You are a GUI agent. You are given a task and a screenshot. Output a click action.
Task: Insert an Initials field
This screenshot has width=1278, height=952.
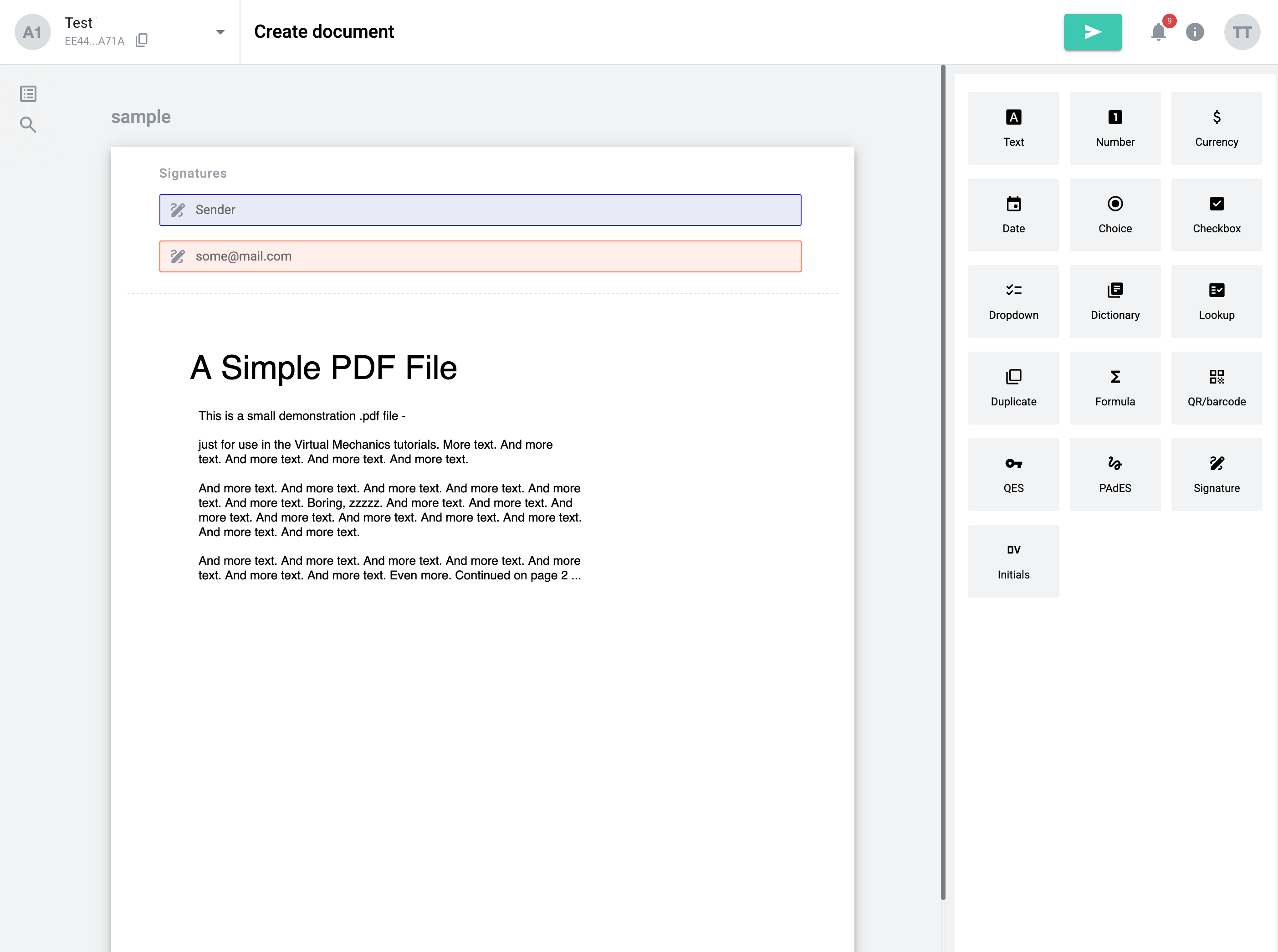[1013, 561]
